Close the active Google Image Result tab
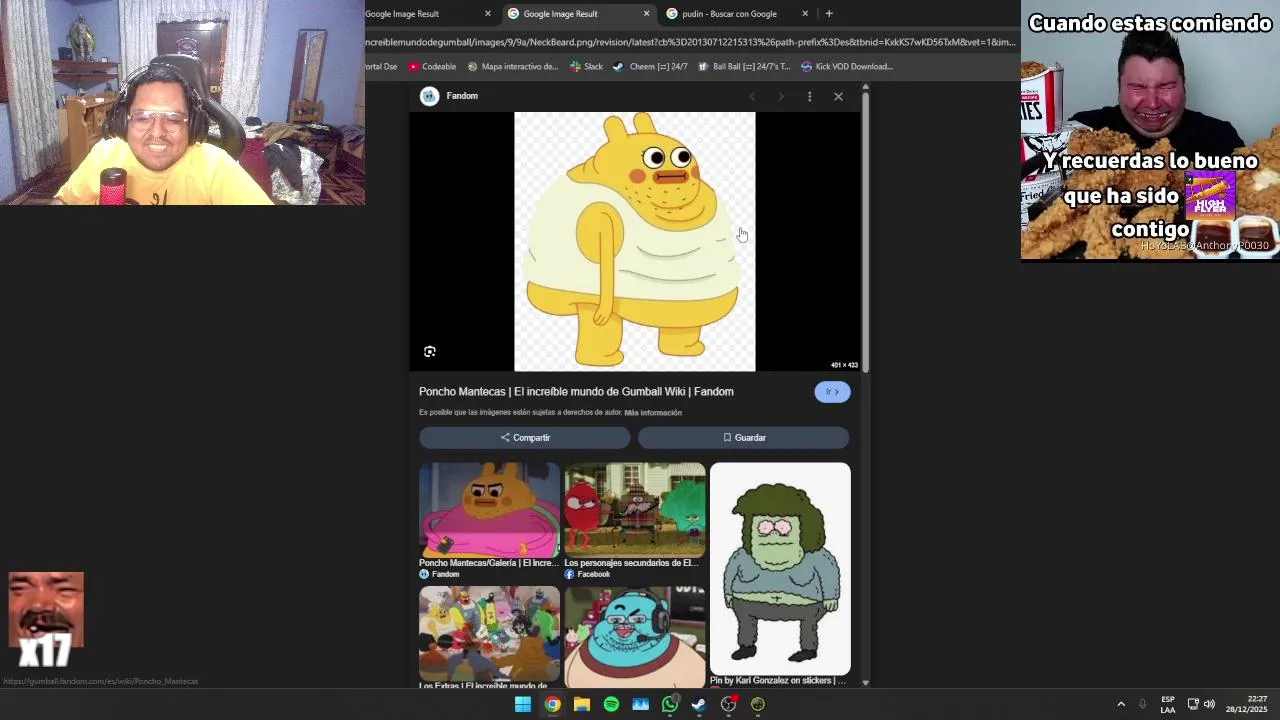The height and width of the screenshot is (720, 1280). coord(646,14)
